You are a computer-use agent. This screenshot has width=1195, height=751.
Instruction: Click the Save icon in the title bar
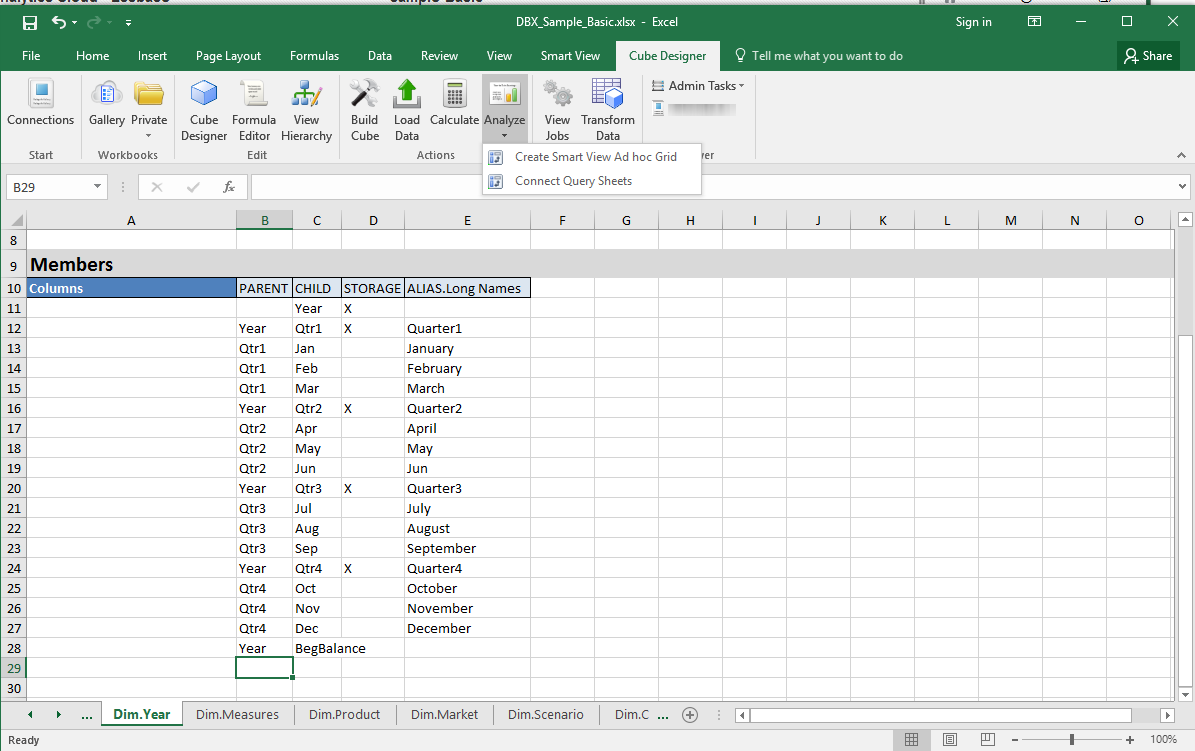pyautogui.click(x=30, y=23)
